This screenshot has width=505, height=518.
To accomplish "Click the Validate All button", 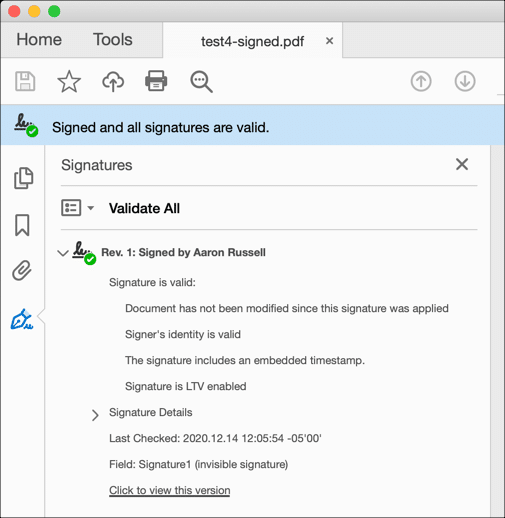I will (144, 208).
